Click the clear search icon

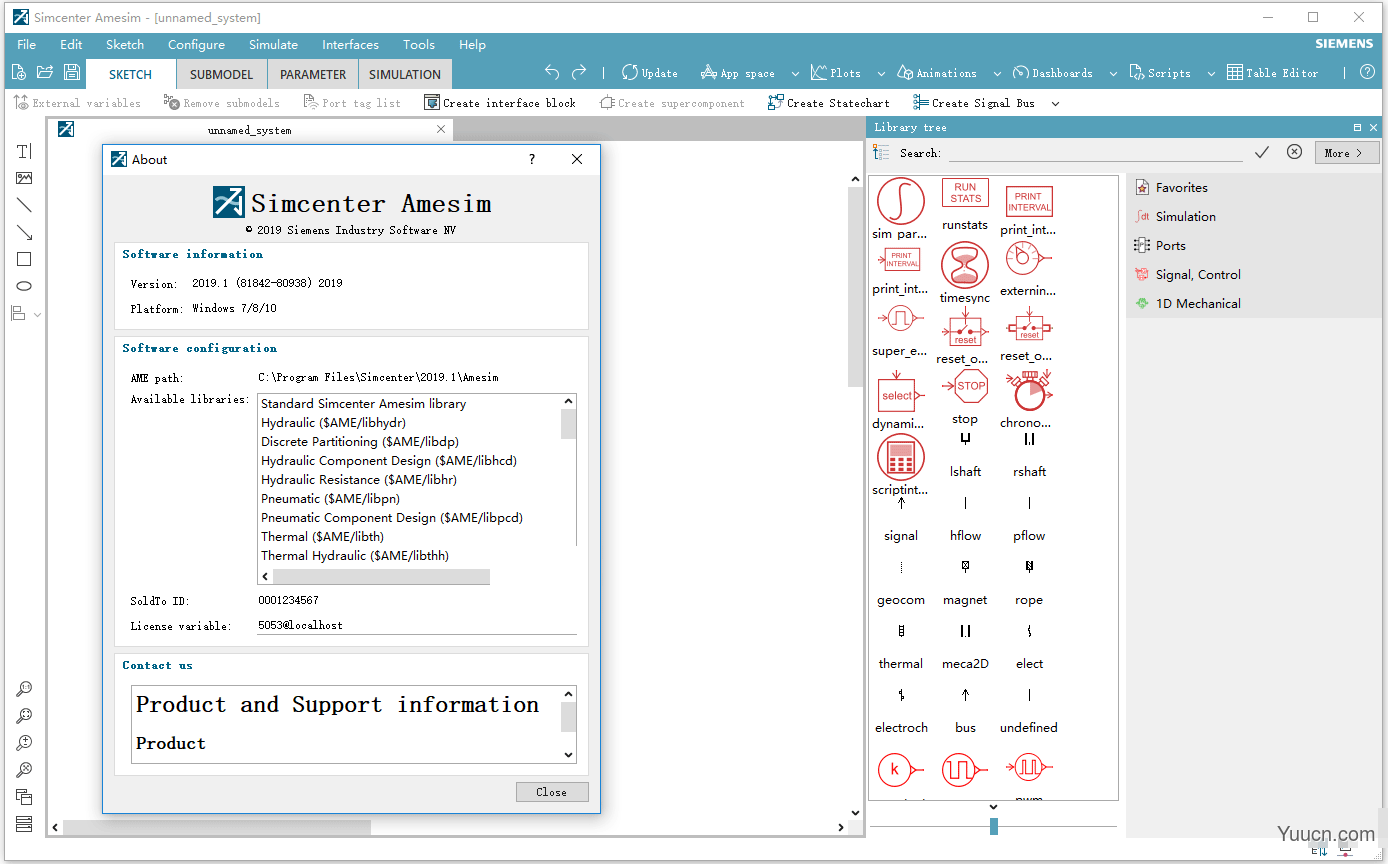[x=1294, y=152]
